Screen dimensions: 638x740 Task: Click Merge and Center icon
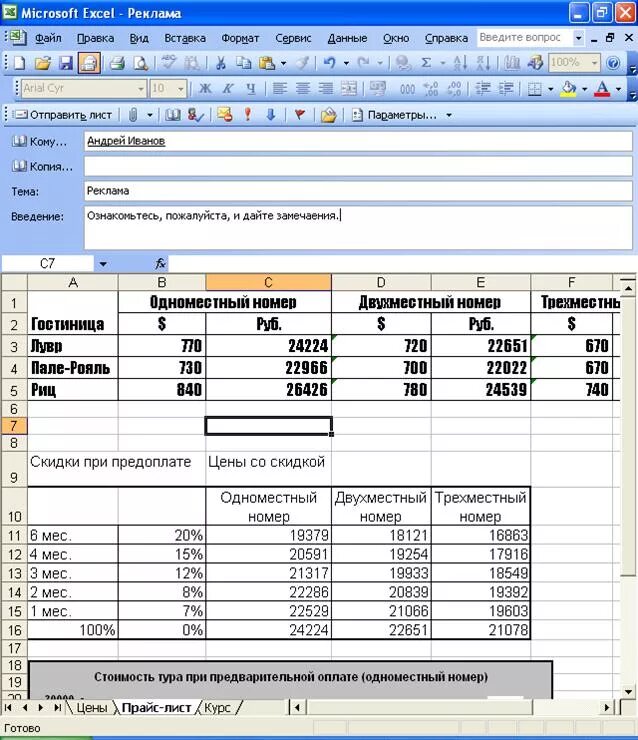pos(349,89)
